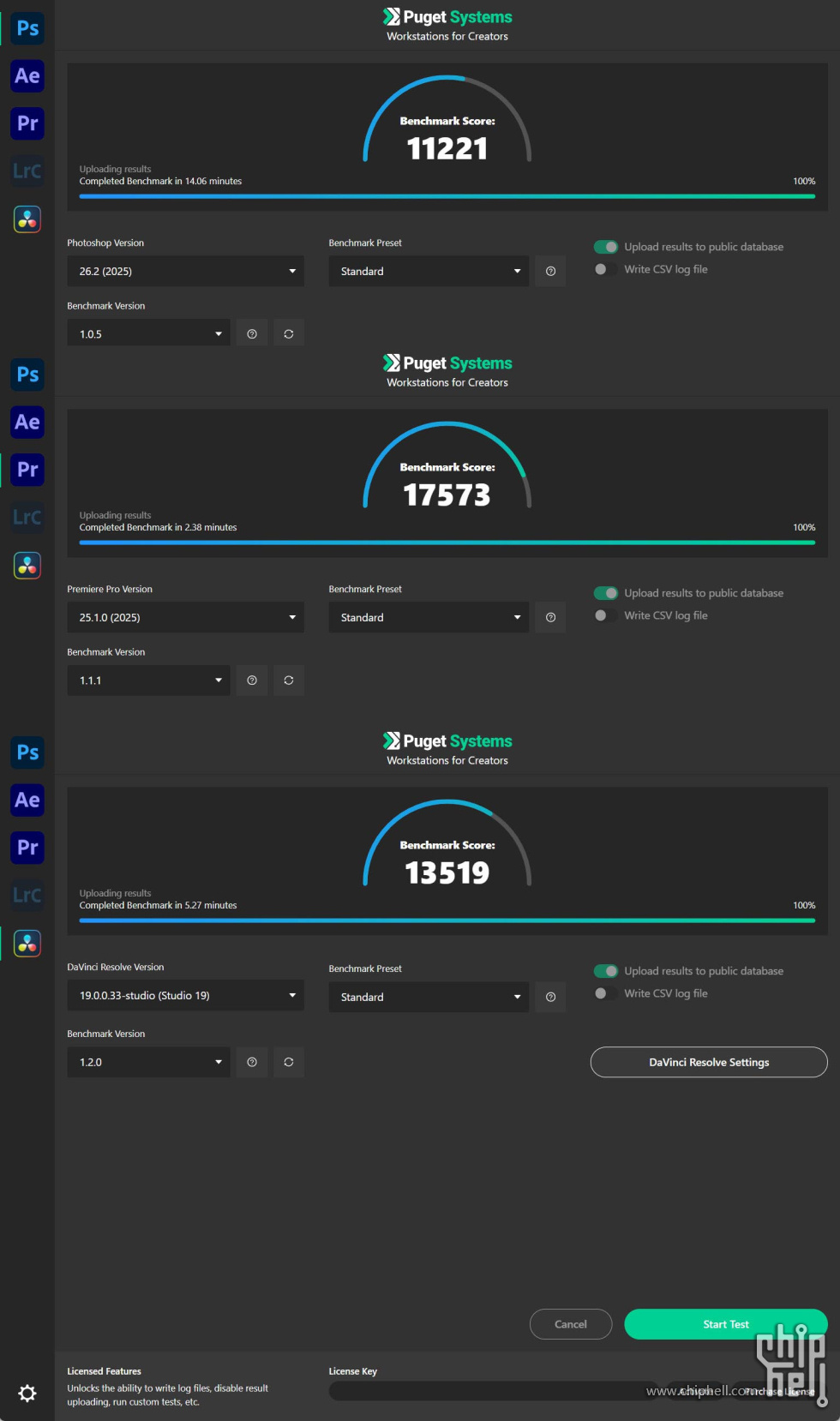Select DaVinci Resolve icon in bottom sidebar group
The image size is (840, 1421).
tap(27, 944)
